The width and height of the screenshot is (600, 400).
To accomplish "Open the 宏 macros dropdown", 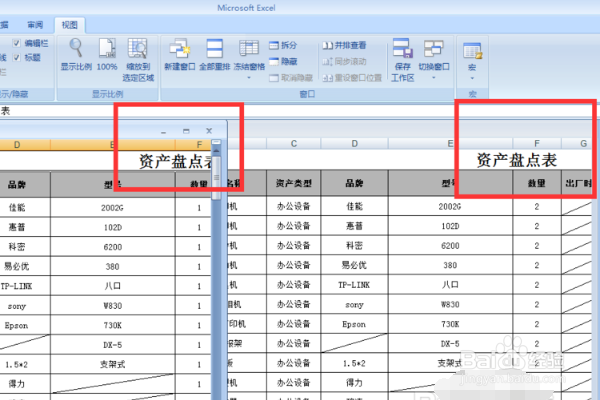I will pos(472,60).
